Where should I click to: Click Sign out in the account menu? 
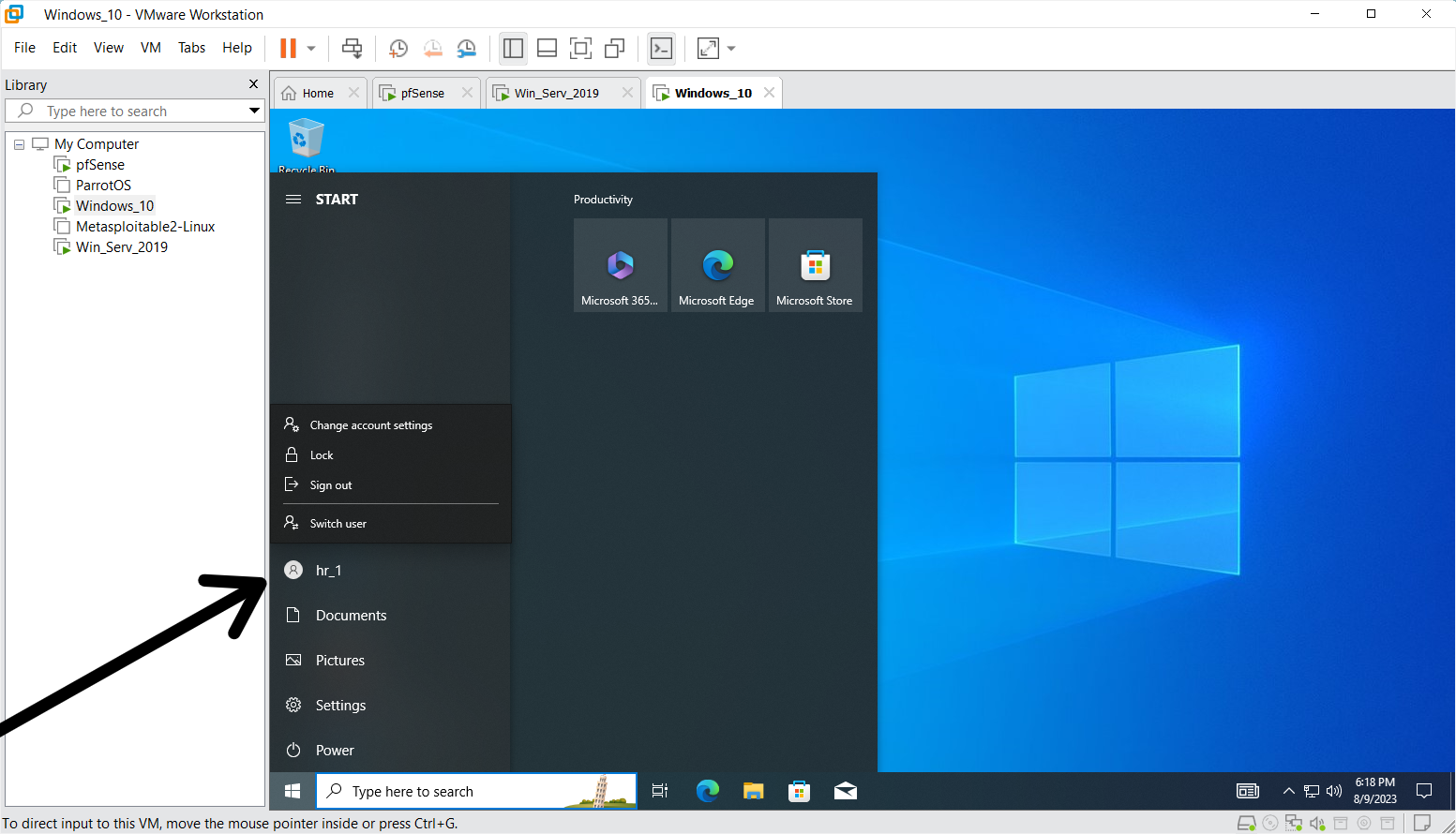[x=391, y=485]
